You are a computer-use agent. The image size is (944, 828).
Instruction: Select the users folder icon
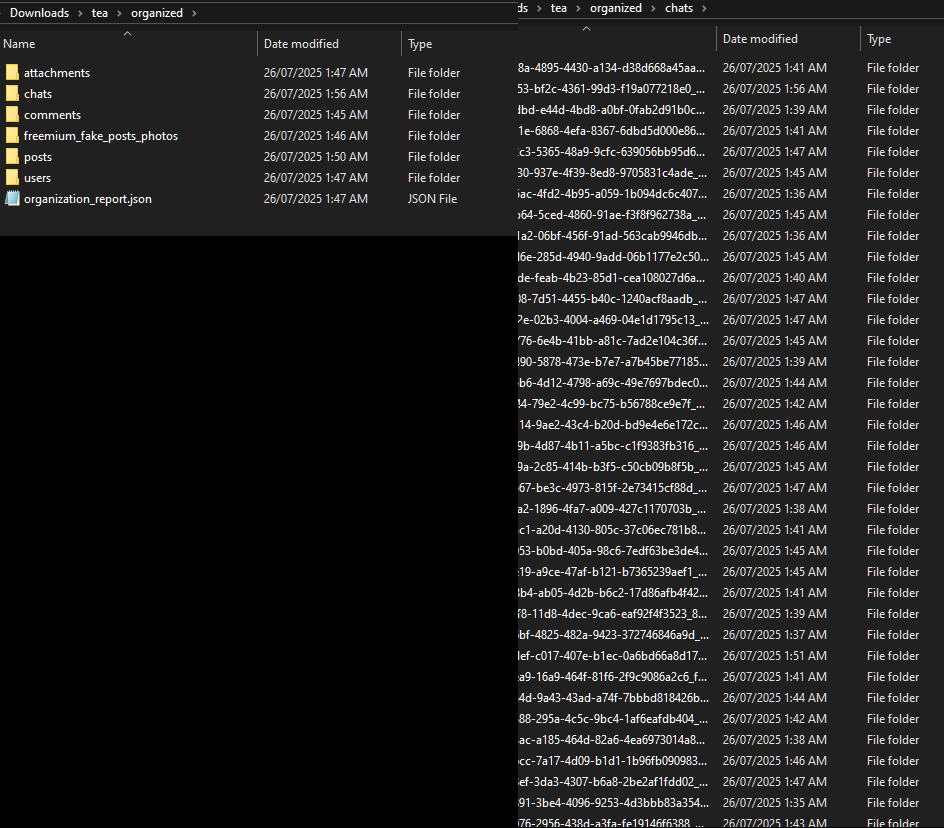[12, 178]
